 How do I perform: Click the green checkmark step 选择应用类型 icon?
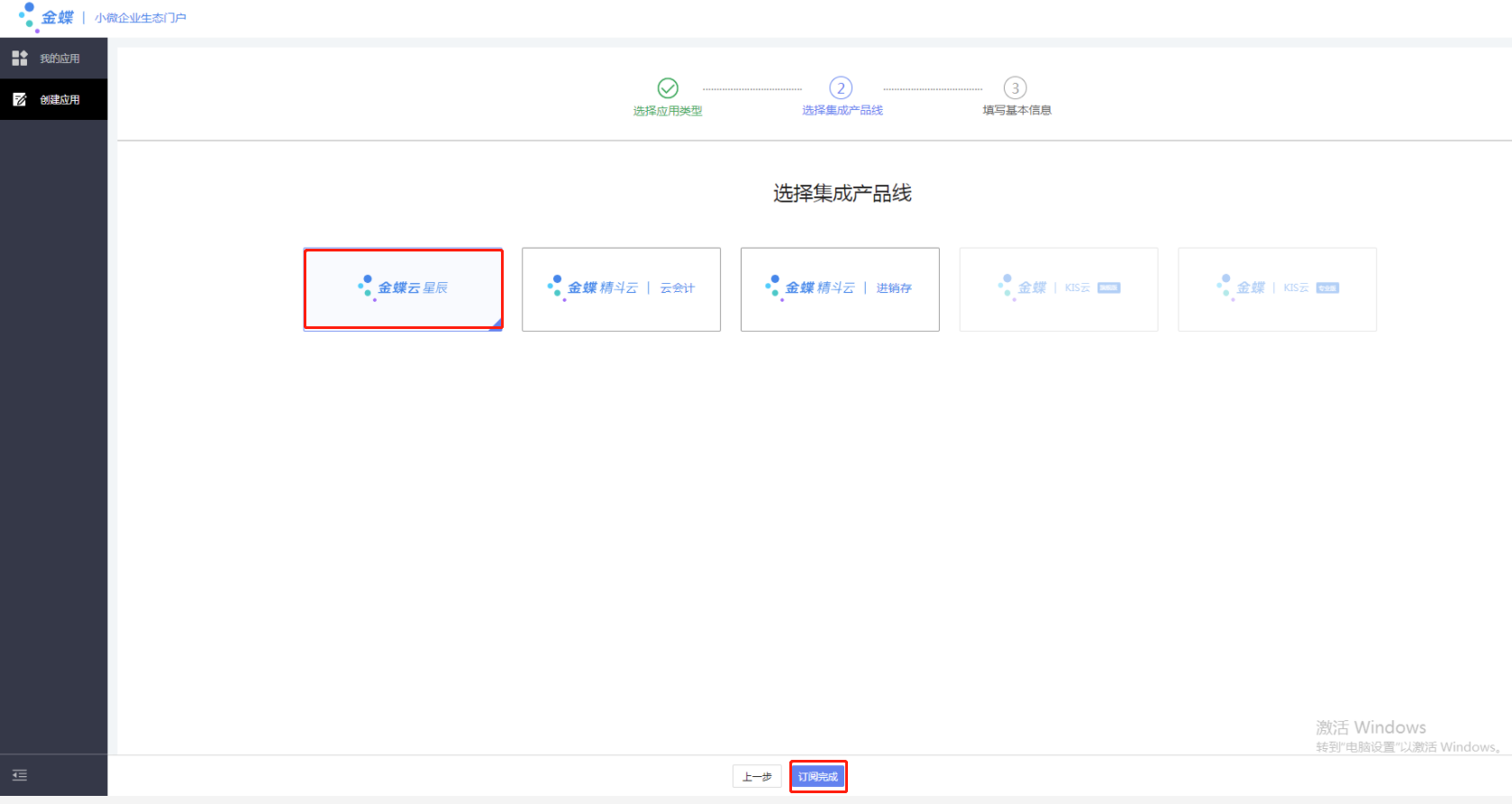(x=668, y=87)
